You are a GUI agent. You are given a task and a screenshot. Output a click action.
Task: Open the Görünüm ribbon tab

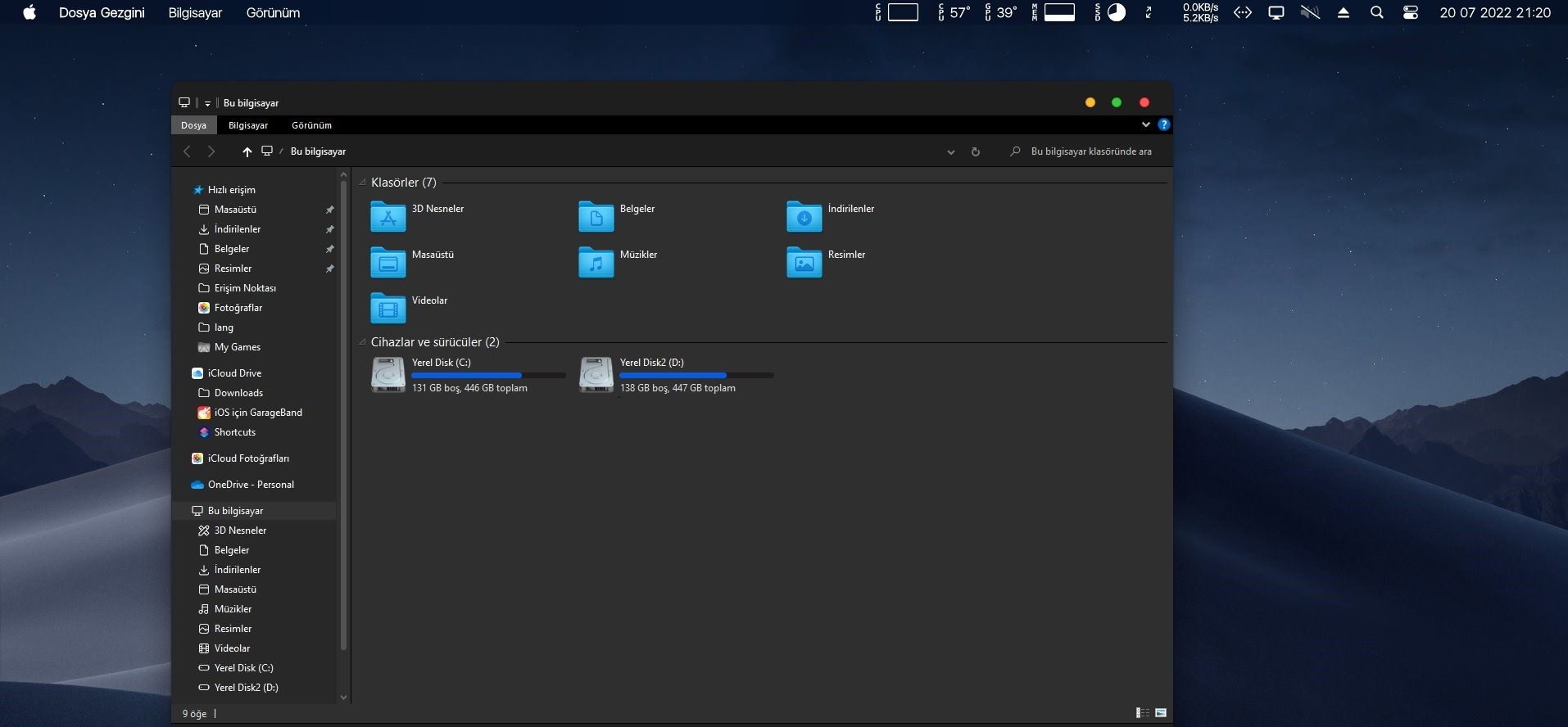pos(311,125)
